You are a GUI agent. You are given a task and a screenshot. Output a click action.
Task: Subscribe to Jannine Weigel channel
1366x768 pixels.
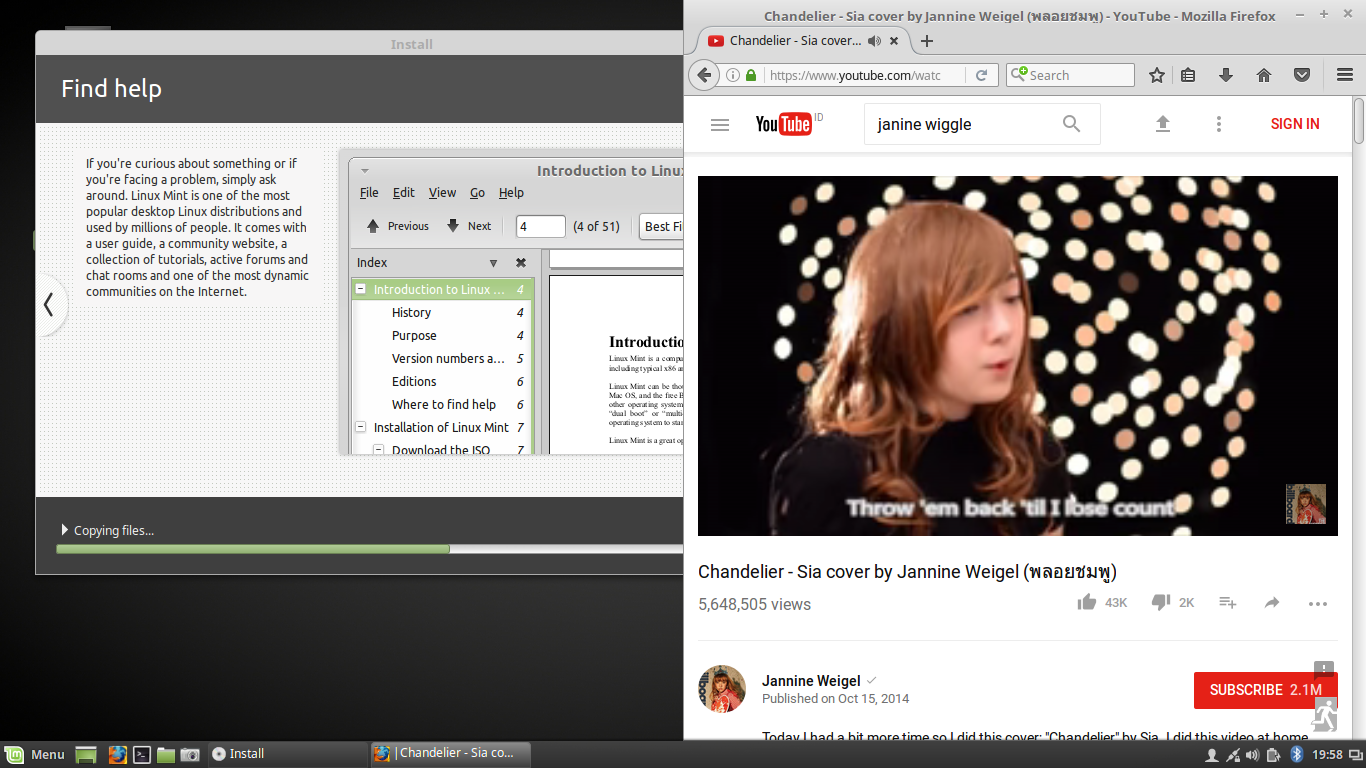tap(1266, 690)
